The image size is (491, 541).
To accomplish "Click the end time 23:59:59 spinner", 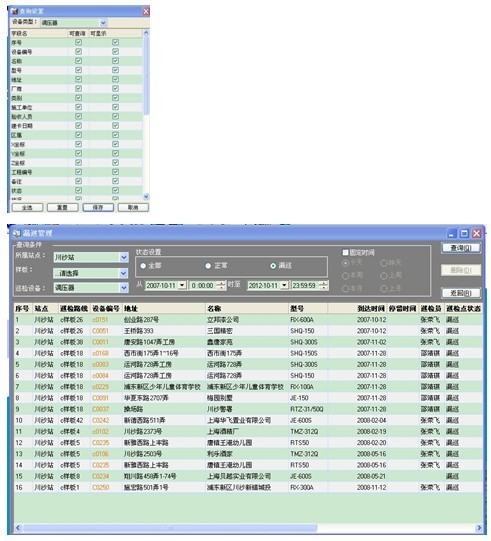I will [x=323, y=285].
